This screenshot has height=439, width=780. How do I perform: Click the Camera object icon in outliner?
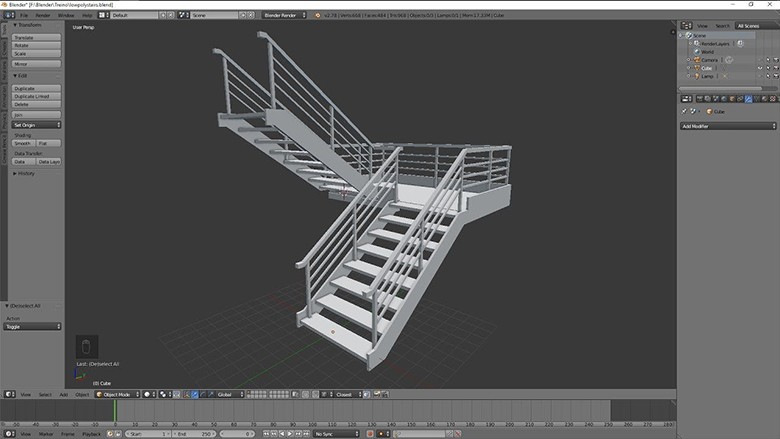point(697,60)
